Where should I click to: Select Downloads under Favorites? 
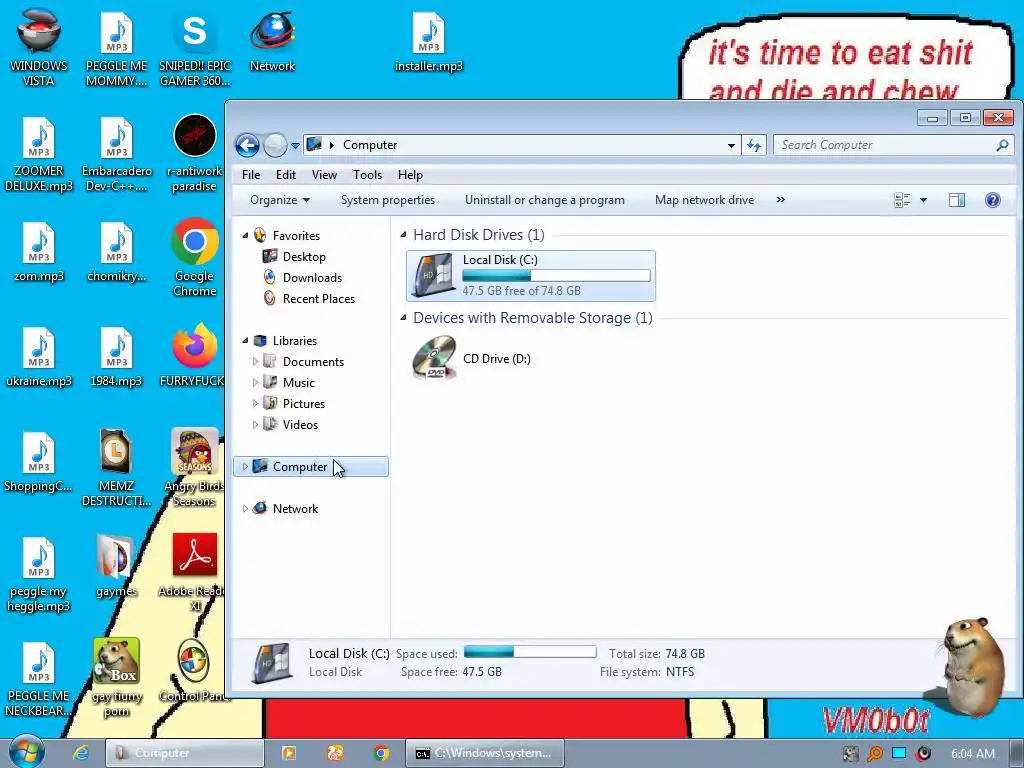312,278
